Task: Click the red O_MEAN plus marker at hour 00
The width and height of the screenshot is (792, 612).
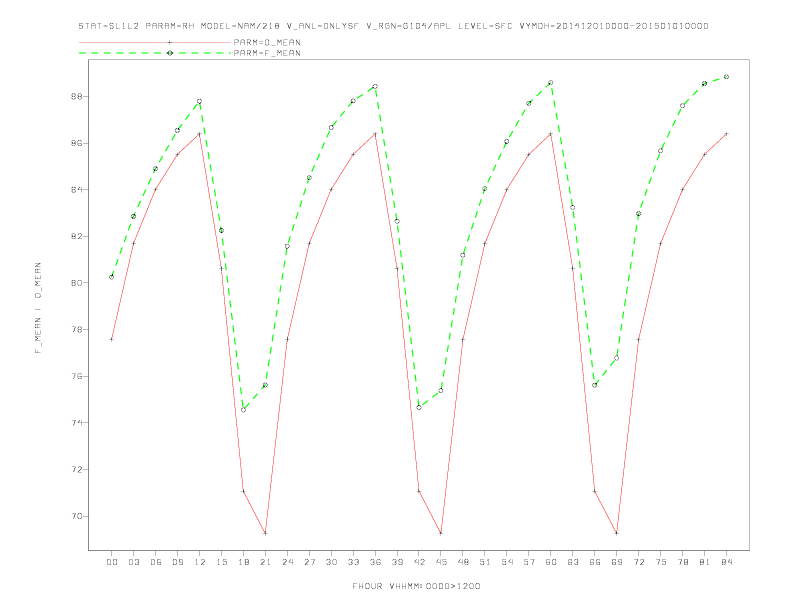Action: tap(112, 339)
